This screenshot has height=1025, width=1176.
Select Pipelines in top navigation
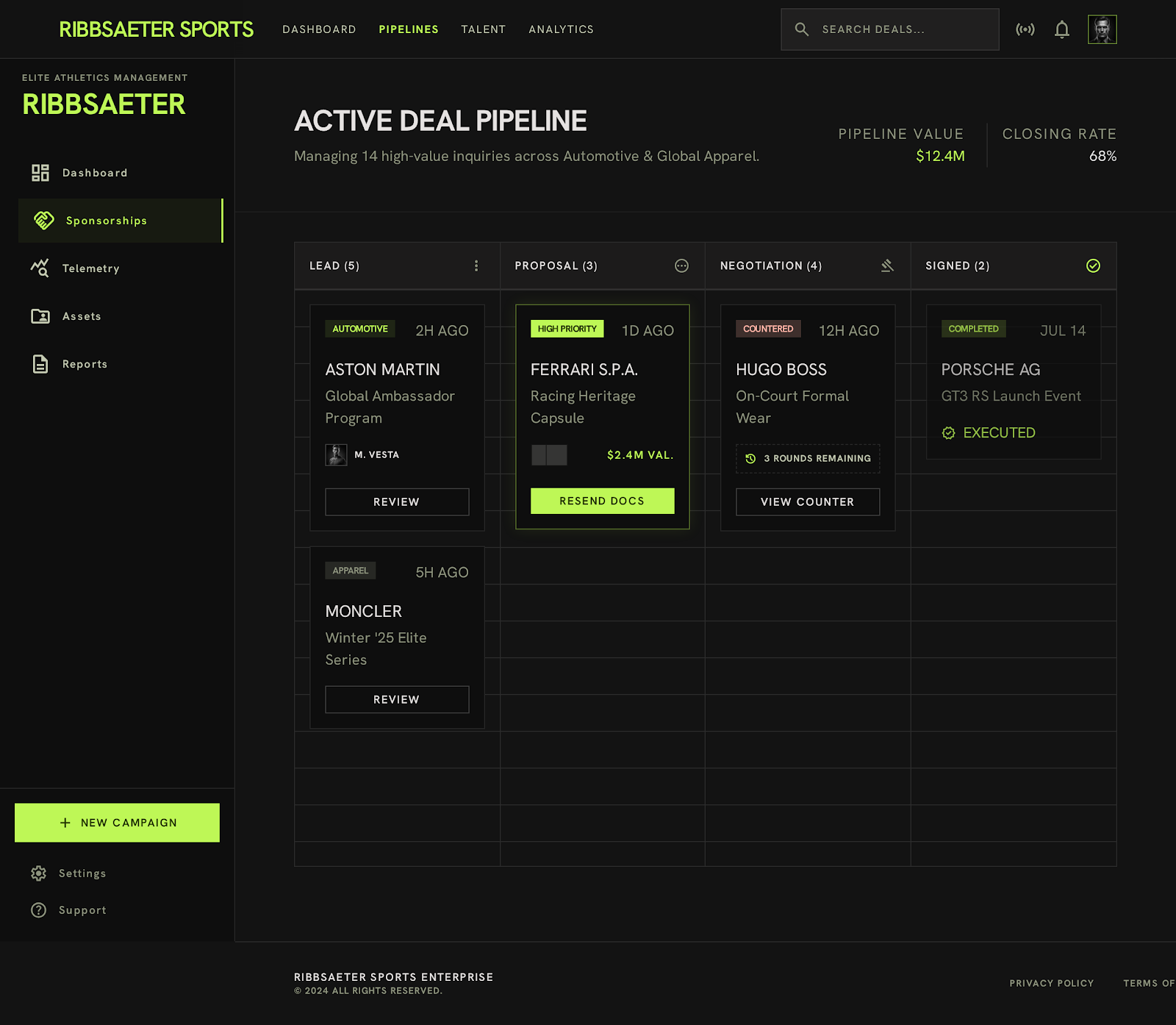[409, 29]
